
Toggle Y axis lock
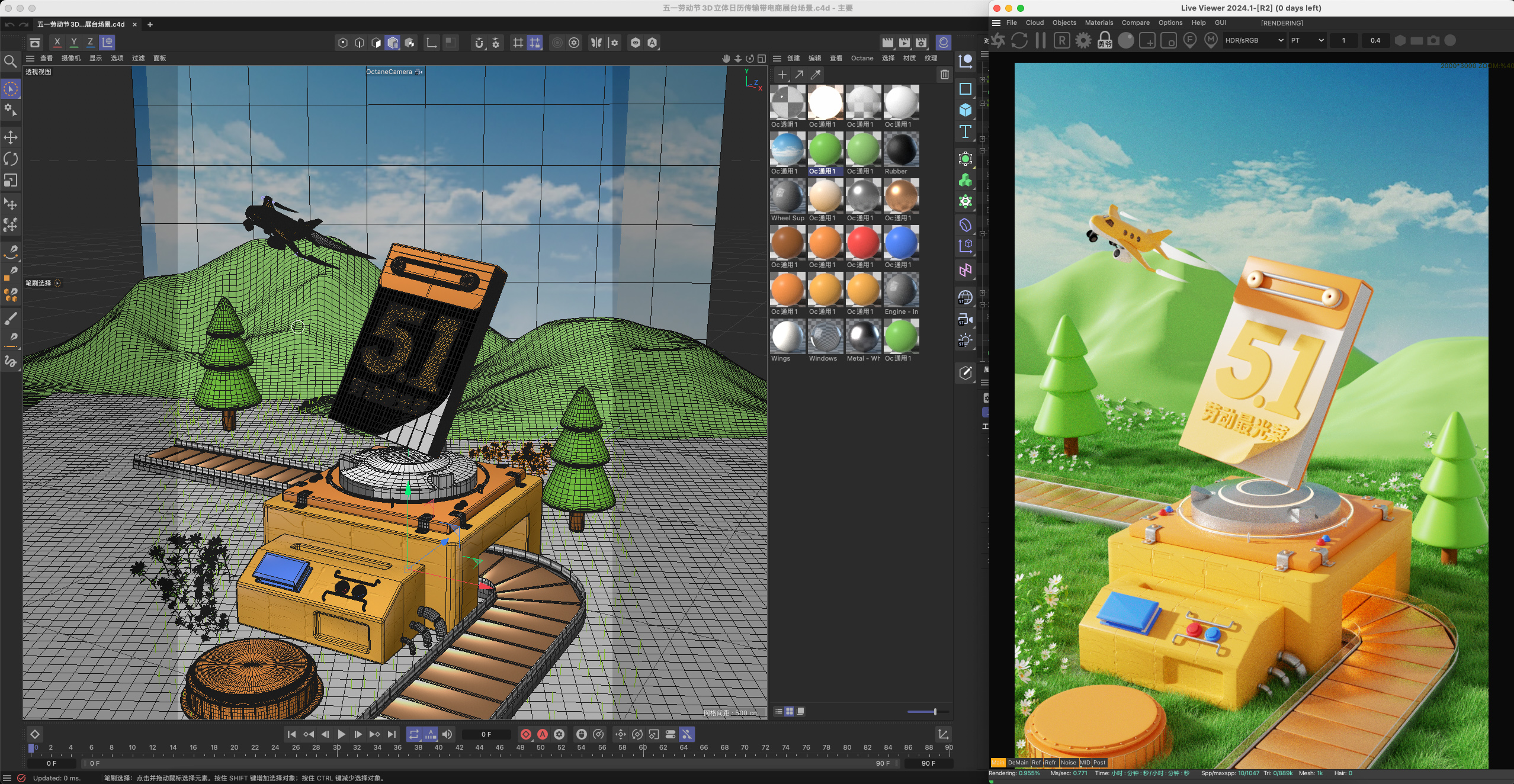point(73,43)
